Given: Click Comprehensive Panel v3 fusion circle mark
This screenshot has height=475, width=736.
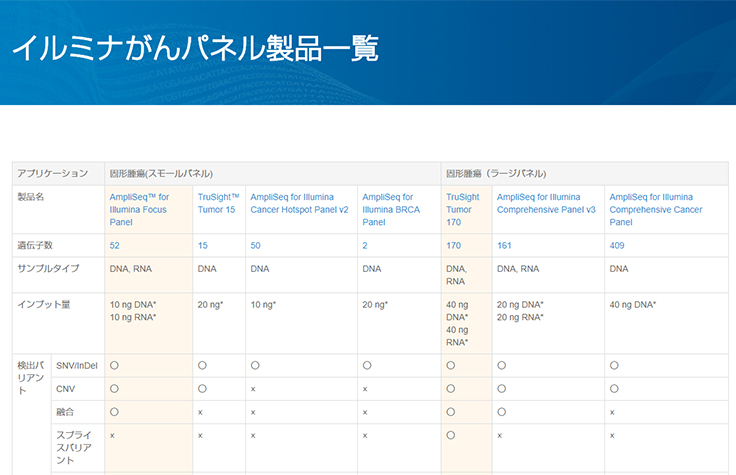Looking at the screenshot, I should (x=502, y=412).
